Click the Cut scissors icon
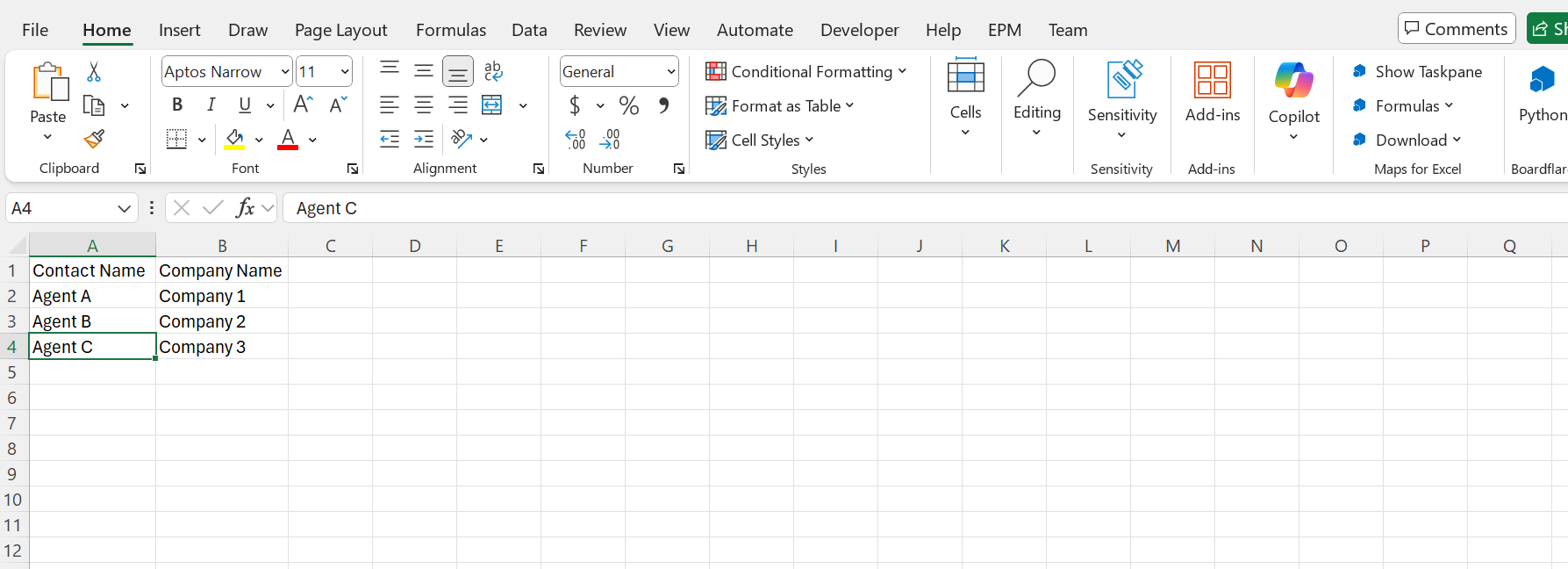 coord(94,72)
